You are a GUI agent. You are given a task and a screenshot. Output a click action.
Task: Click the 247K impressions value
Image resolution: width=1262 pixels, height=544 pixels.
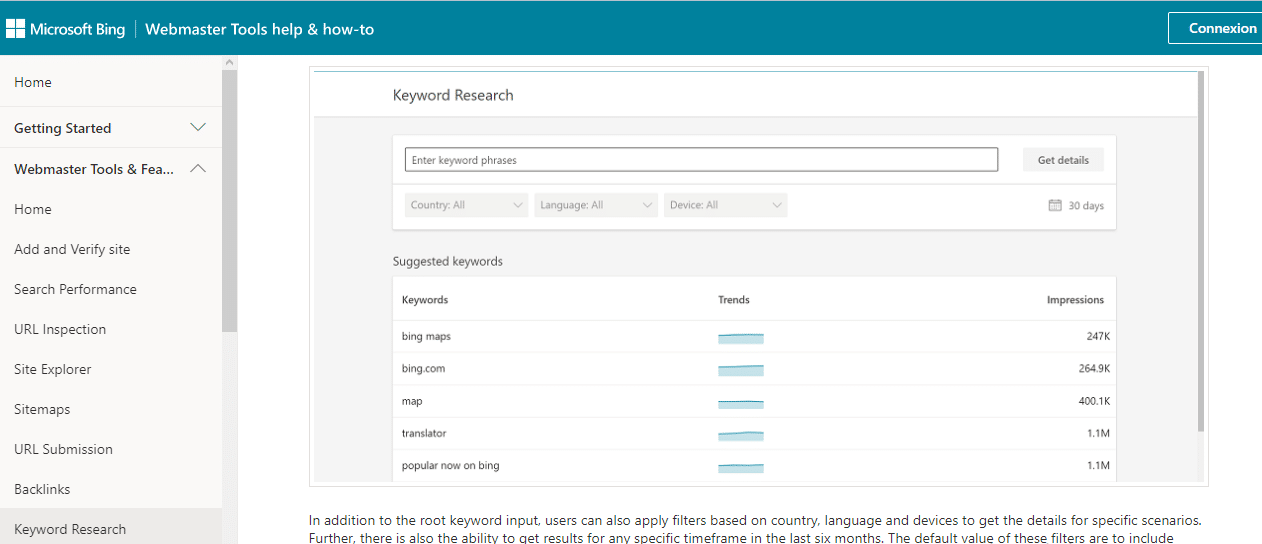click(1098, 337)
